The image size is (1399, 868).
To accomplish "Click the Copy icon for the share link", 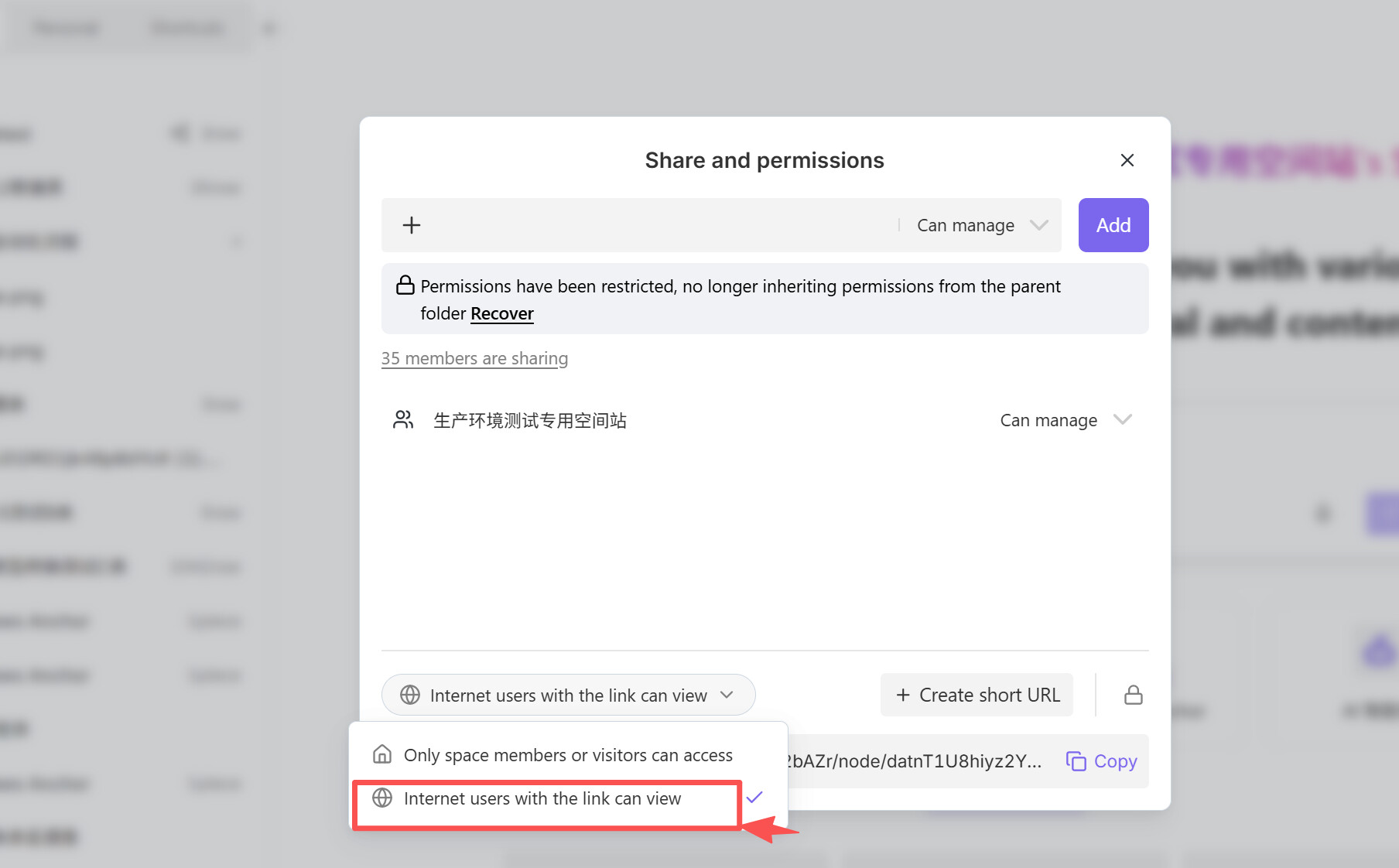I will (x=1076, y=761).
